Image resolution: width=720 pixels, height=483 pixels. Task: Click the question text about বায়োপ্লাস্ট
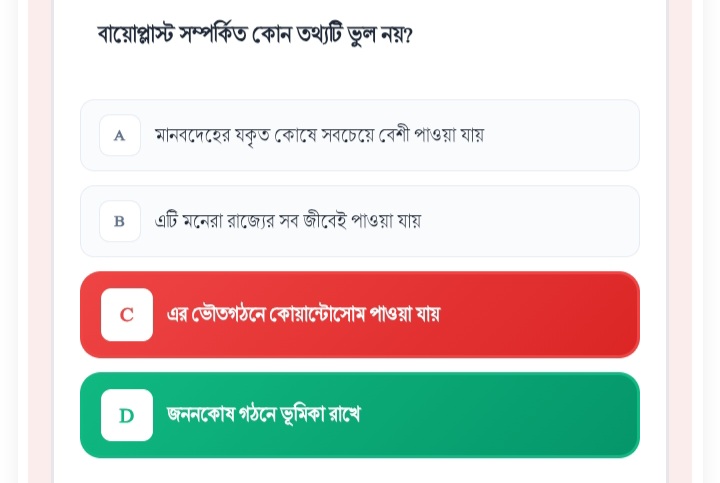[x=255, y=35]
